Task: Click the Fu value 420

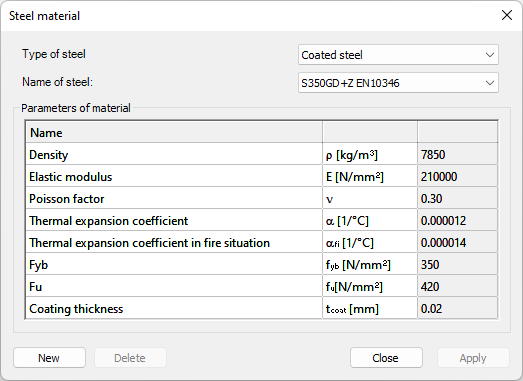Action: (x=457, y=287)
